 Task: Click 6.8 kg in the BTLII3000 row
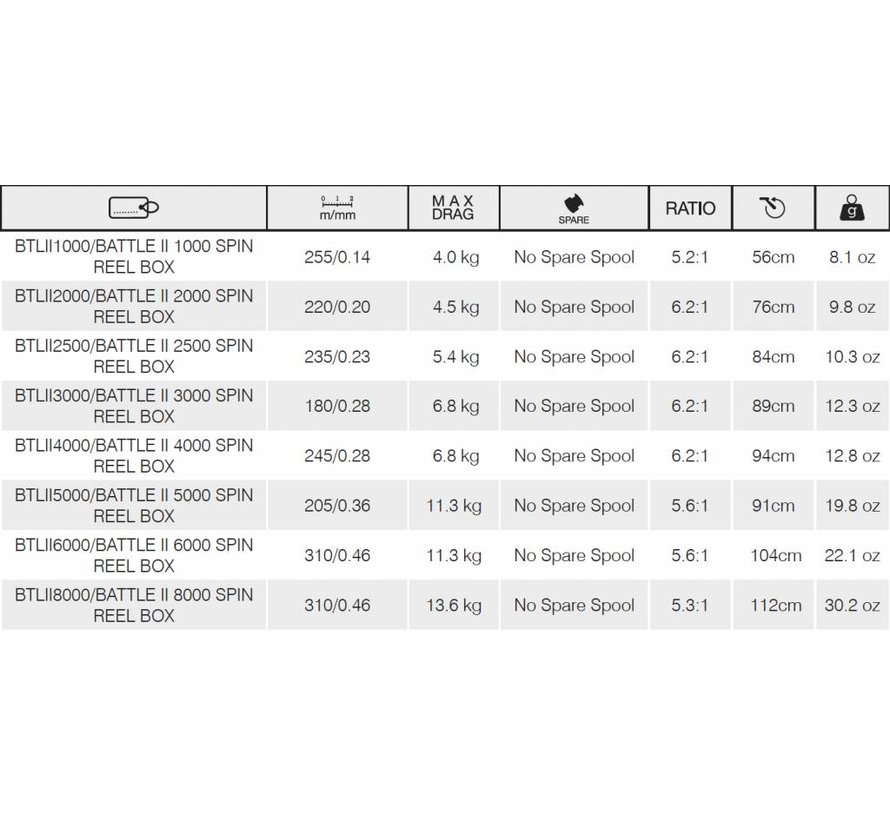click(x=456, y=407)
